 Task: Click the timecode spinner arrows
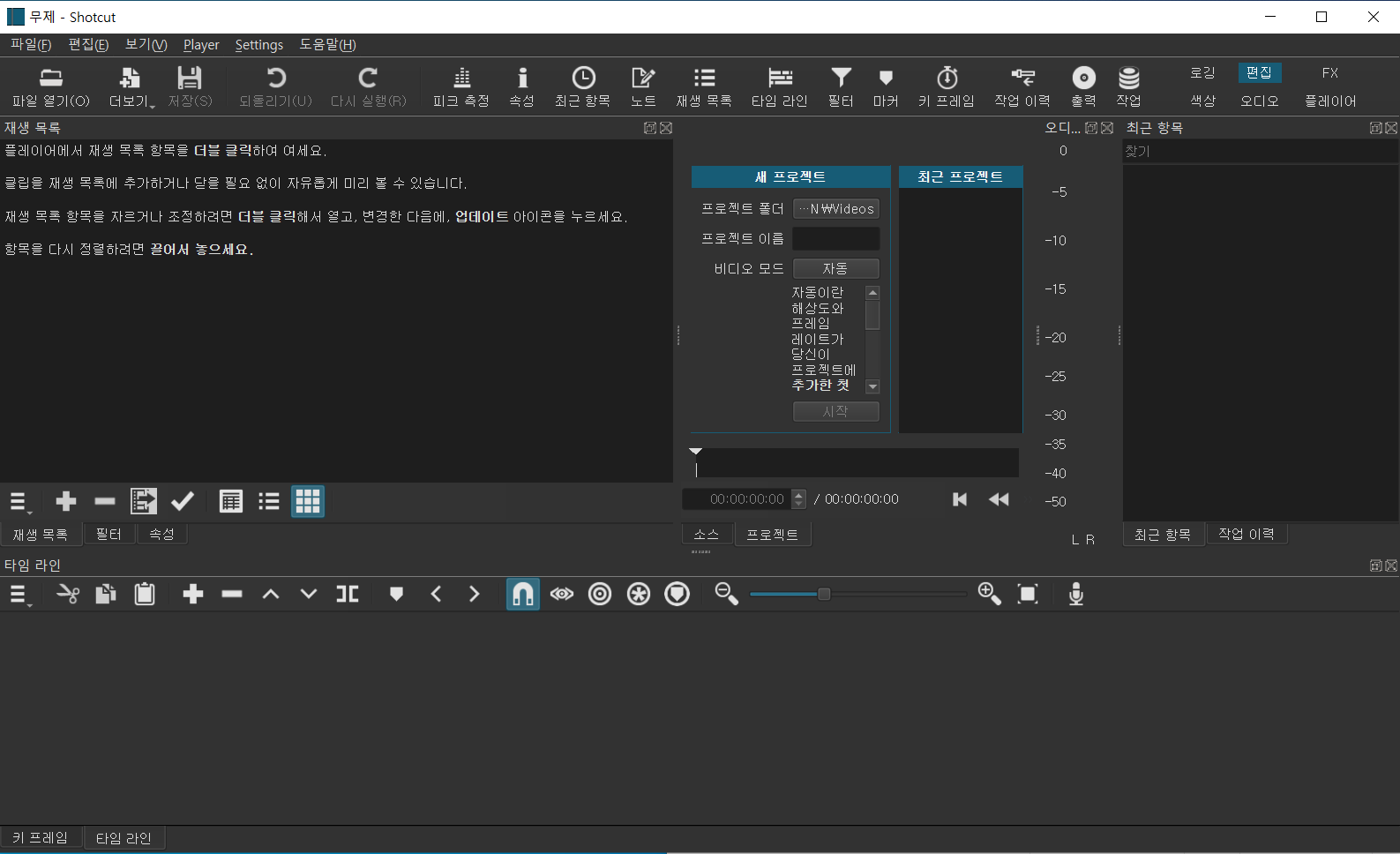[799, 499]
